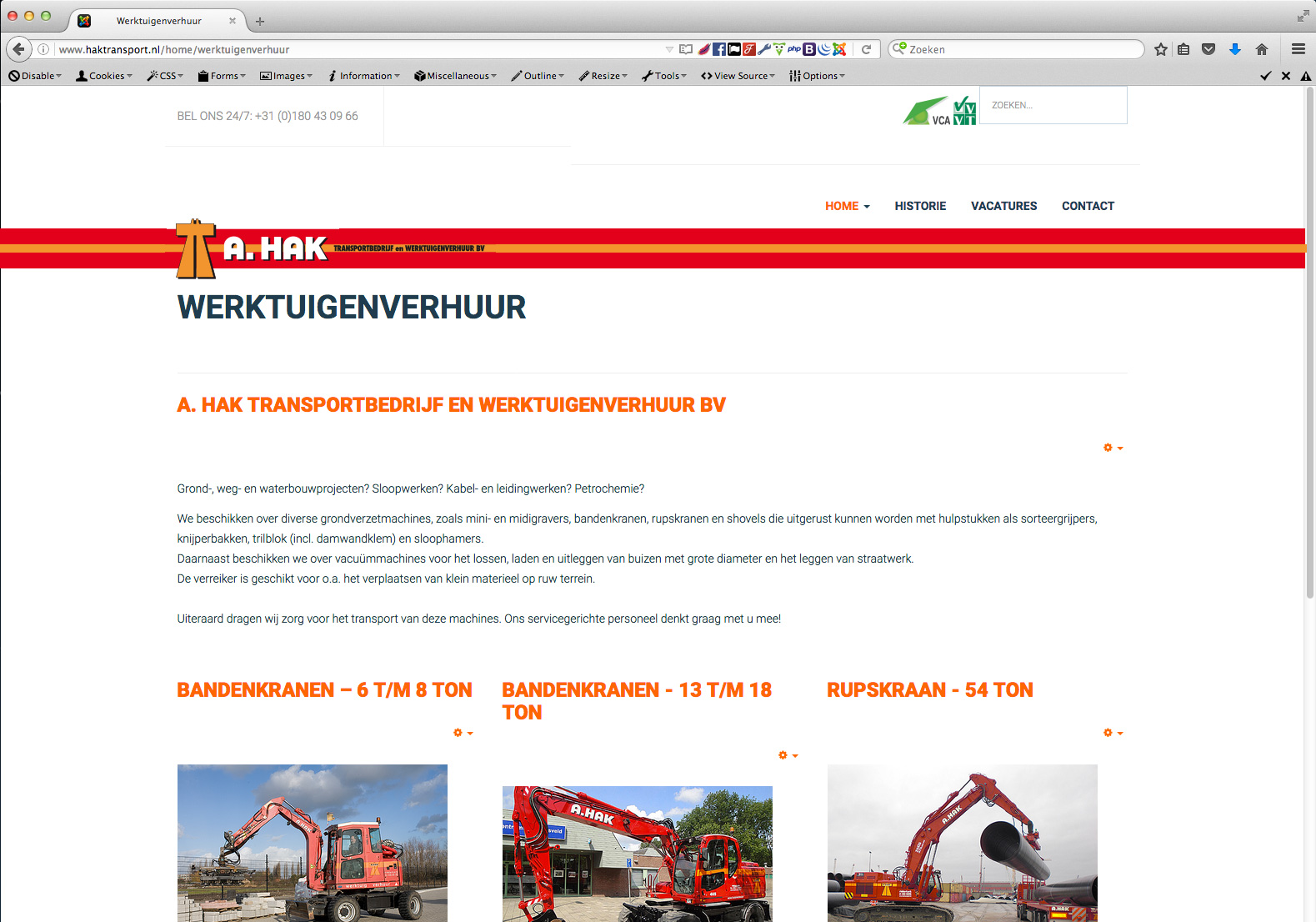Click the VCA certification logo
The height and width of the screenshot is (922, 1316).
[x=939, y=110]
